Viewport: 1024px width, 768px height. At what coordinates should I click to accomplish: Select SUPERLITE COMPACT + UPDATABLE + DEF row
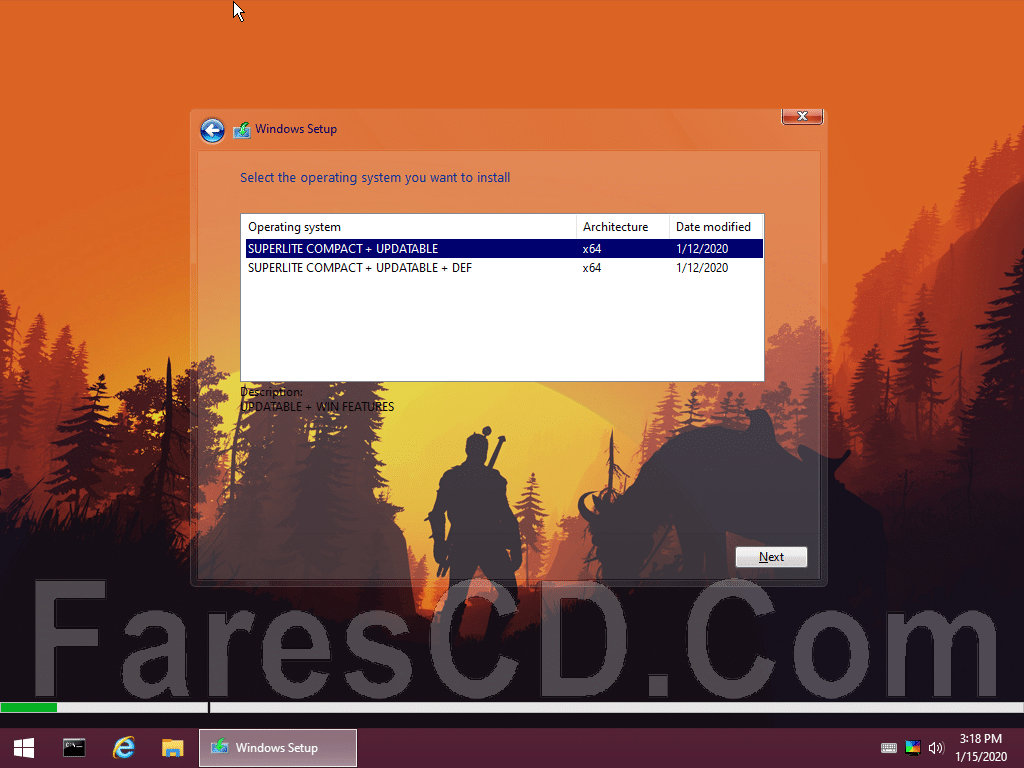(504, 268)
